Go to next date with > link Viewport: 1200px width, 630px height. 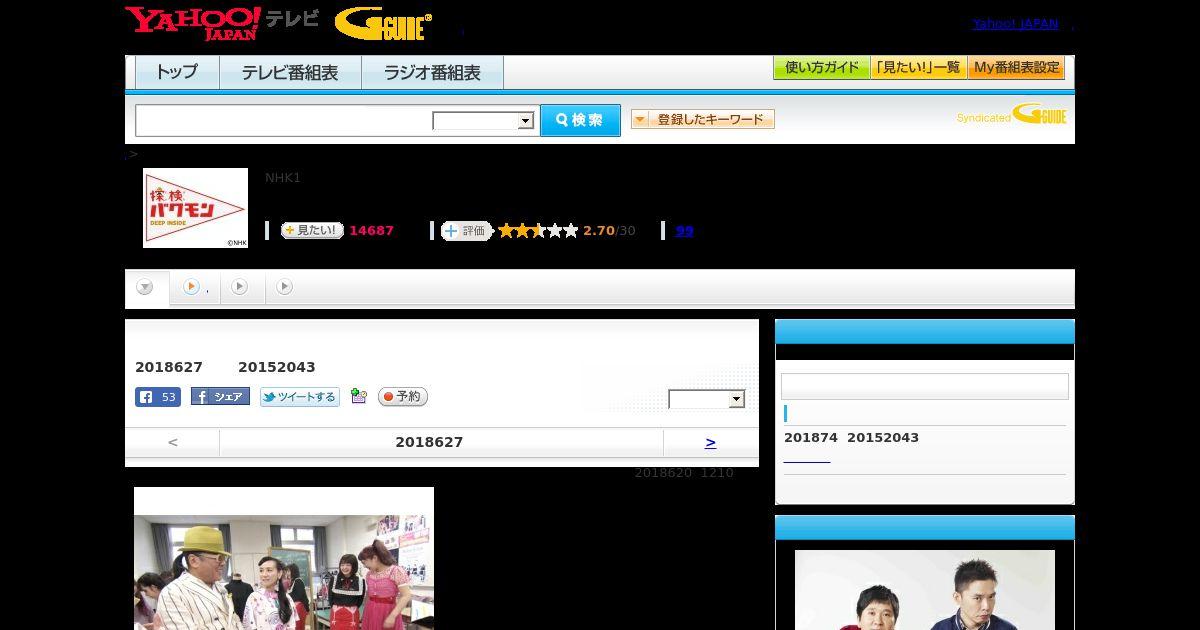(710, 442)
